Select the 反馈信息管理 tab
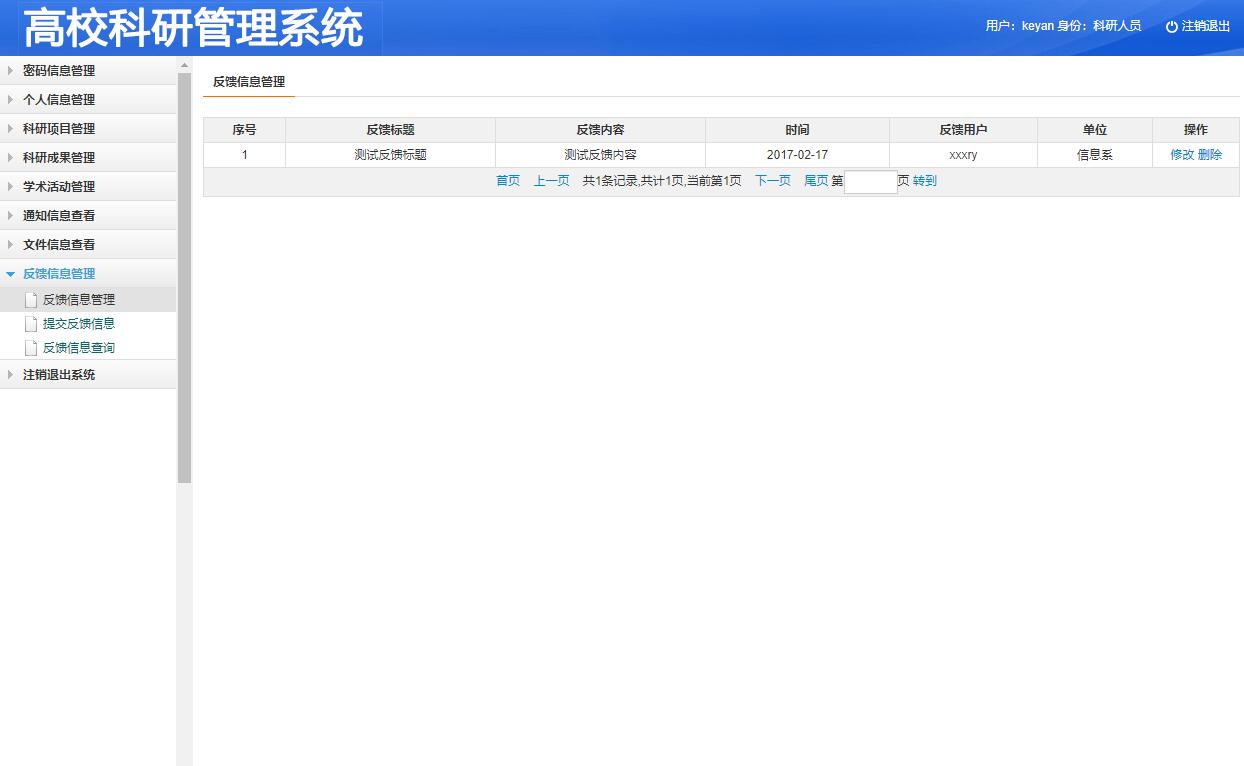The height and width of the screenshot is (766, 1244). 247,82
